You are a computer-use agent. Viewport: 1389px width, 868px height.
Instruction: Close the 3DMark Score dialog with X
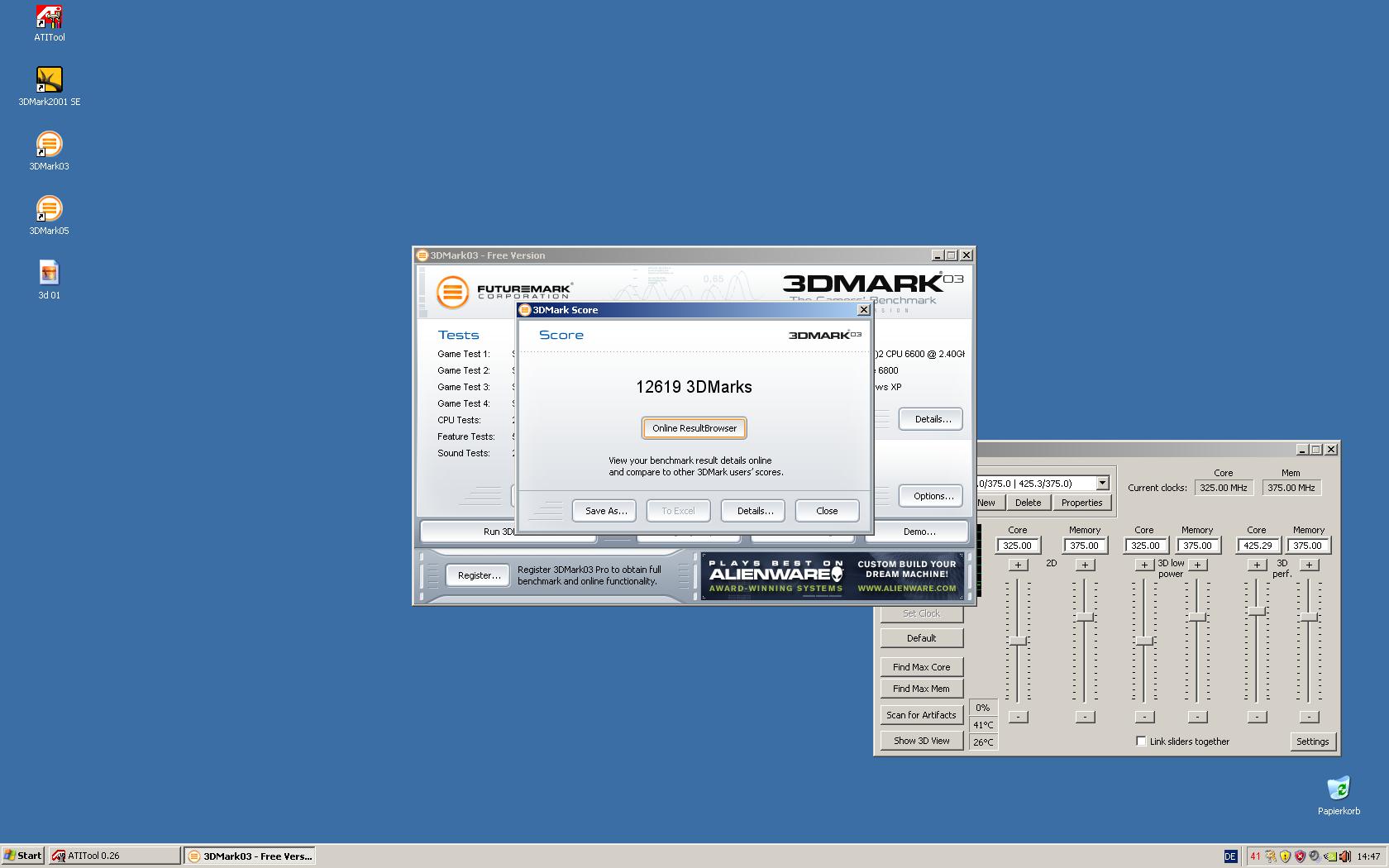pyautogui.click(x=864, y=310)
